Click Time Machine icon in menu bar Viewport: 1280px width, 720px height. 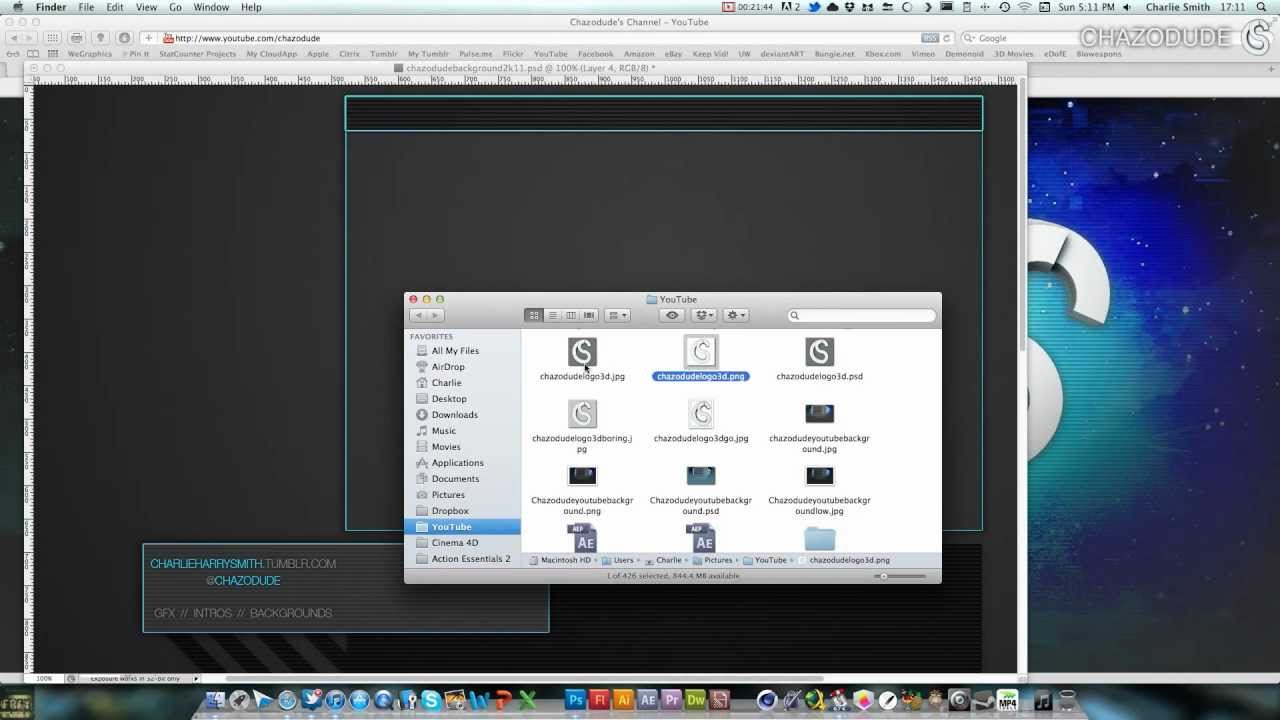coord(1005,7)
